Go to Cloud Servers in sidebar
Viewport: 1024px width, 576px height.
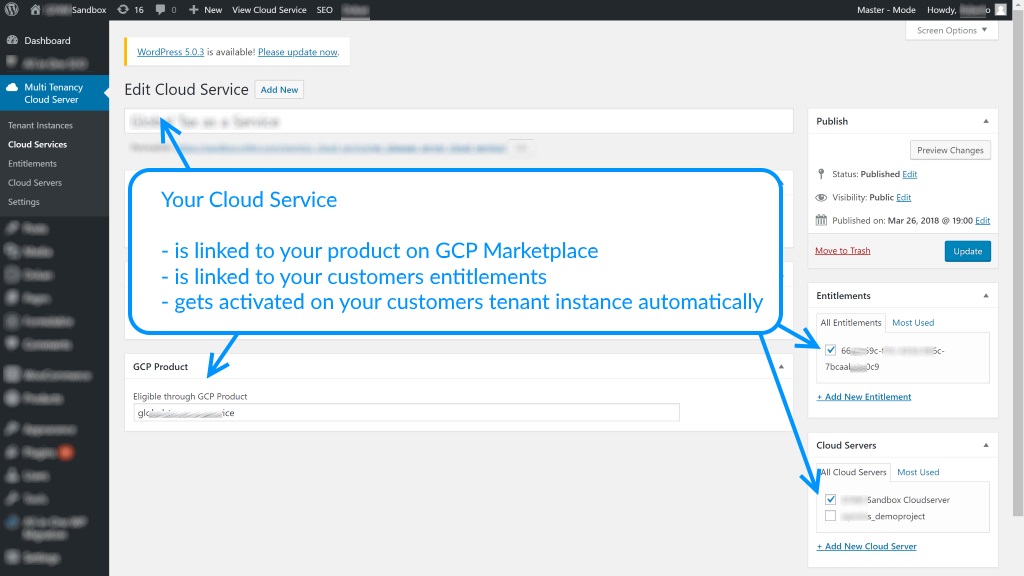coord(35,183)
